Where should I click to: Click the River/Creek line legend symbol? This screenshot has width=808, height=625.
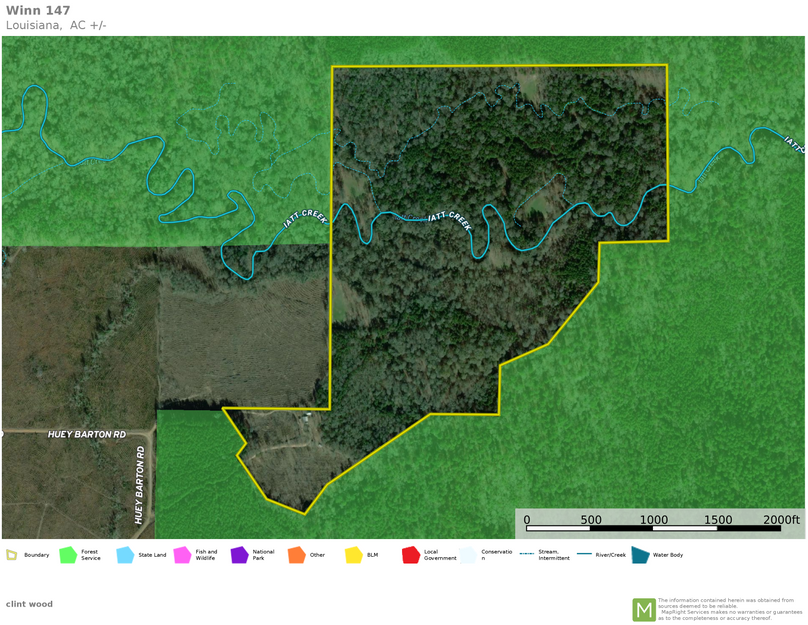(x=583, y=555)
